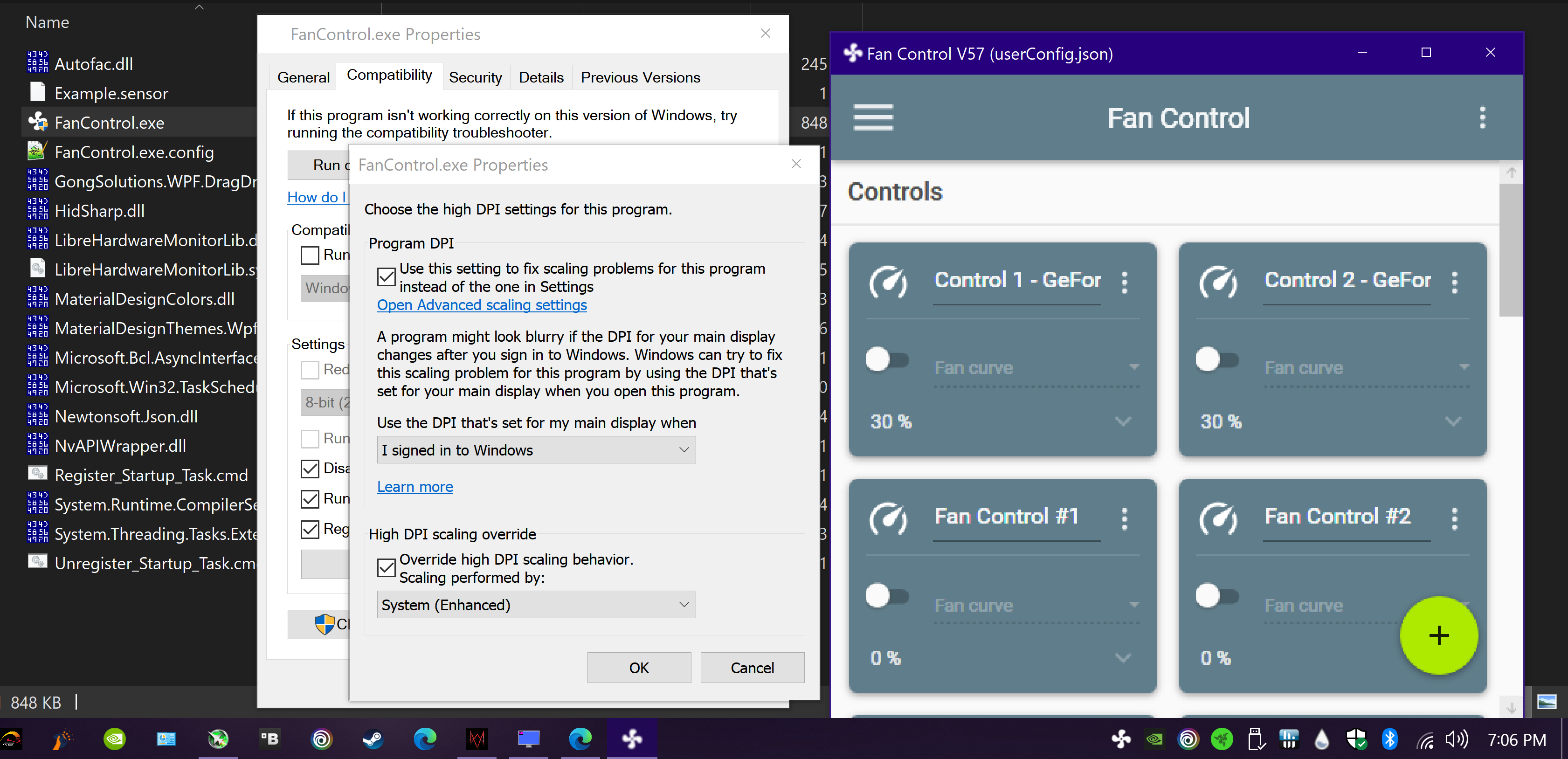
Task: Launch Steam from the taskbar
Action: pyautogui.click(x=373, y=739)
